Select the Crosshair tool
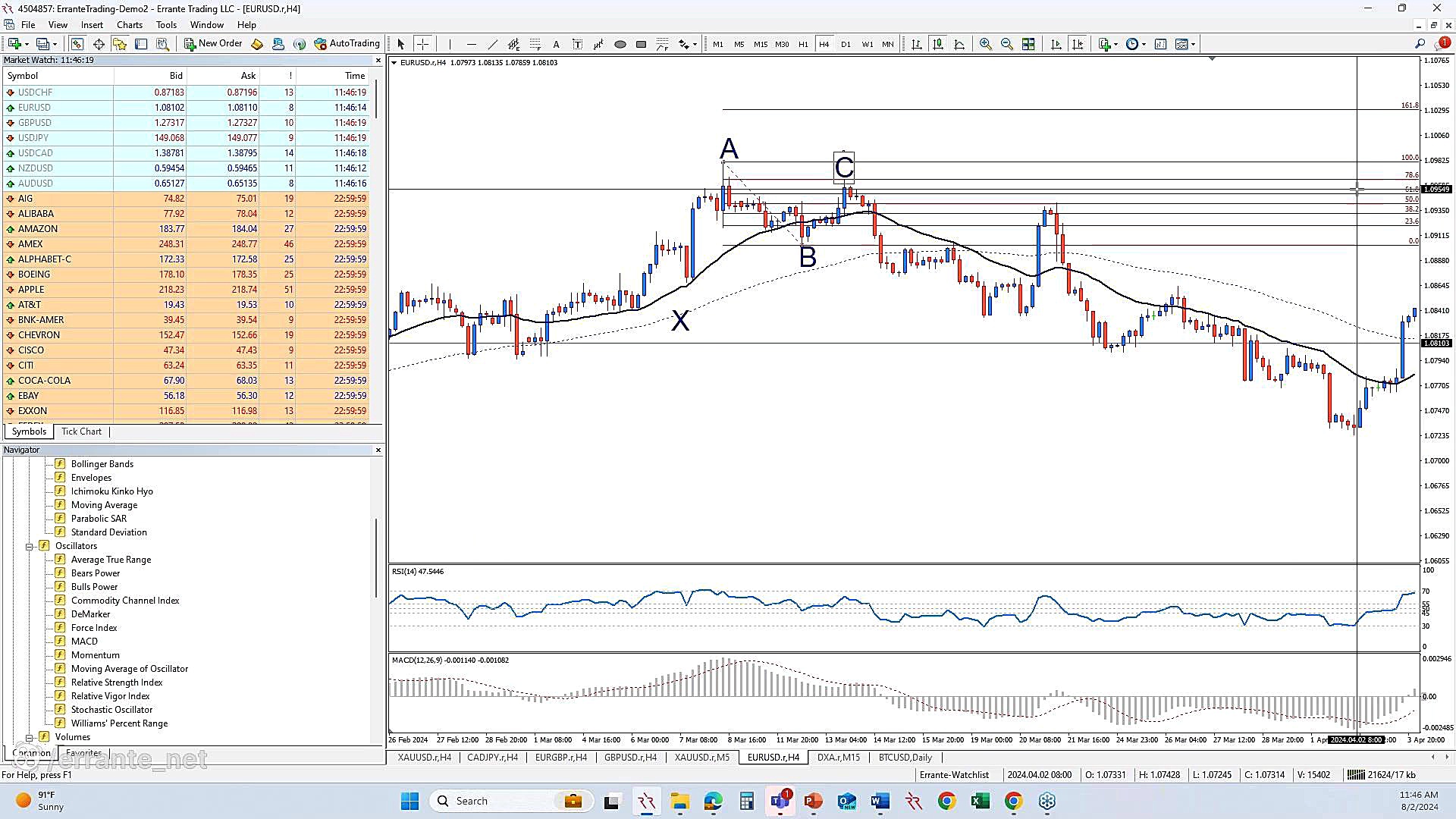Image resolution: width=1456 pixels, height=819 pixels. point(422,44)
